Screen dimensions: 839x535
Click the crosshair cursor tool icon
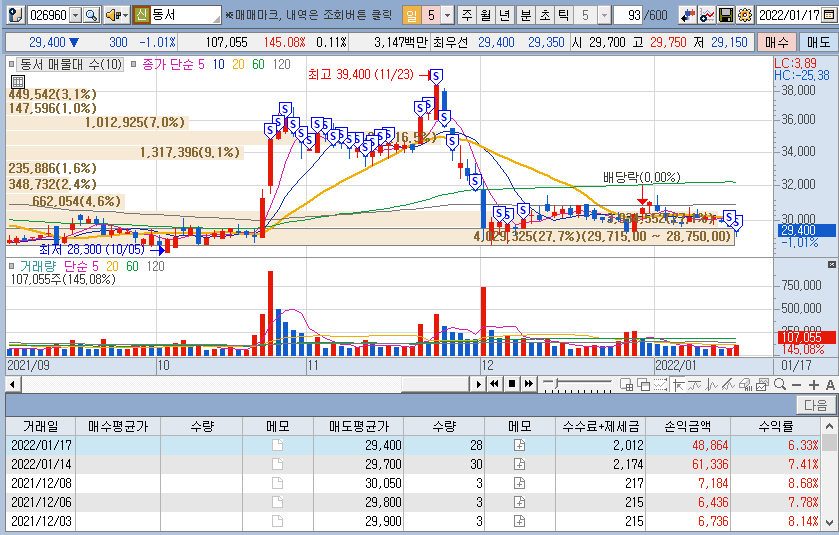click(x=678, y=384)
